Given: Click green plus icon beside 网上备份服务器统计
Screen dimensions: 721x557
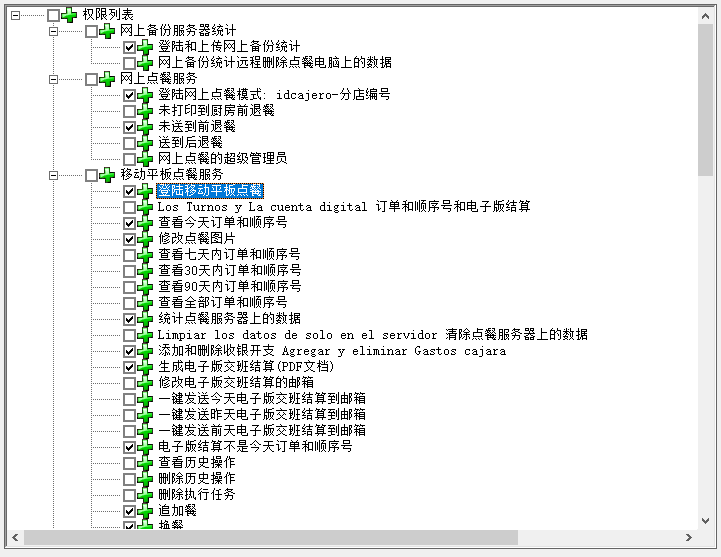Looking at the screenshot, I should [107, 31].
